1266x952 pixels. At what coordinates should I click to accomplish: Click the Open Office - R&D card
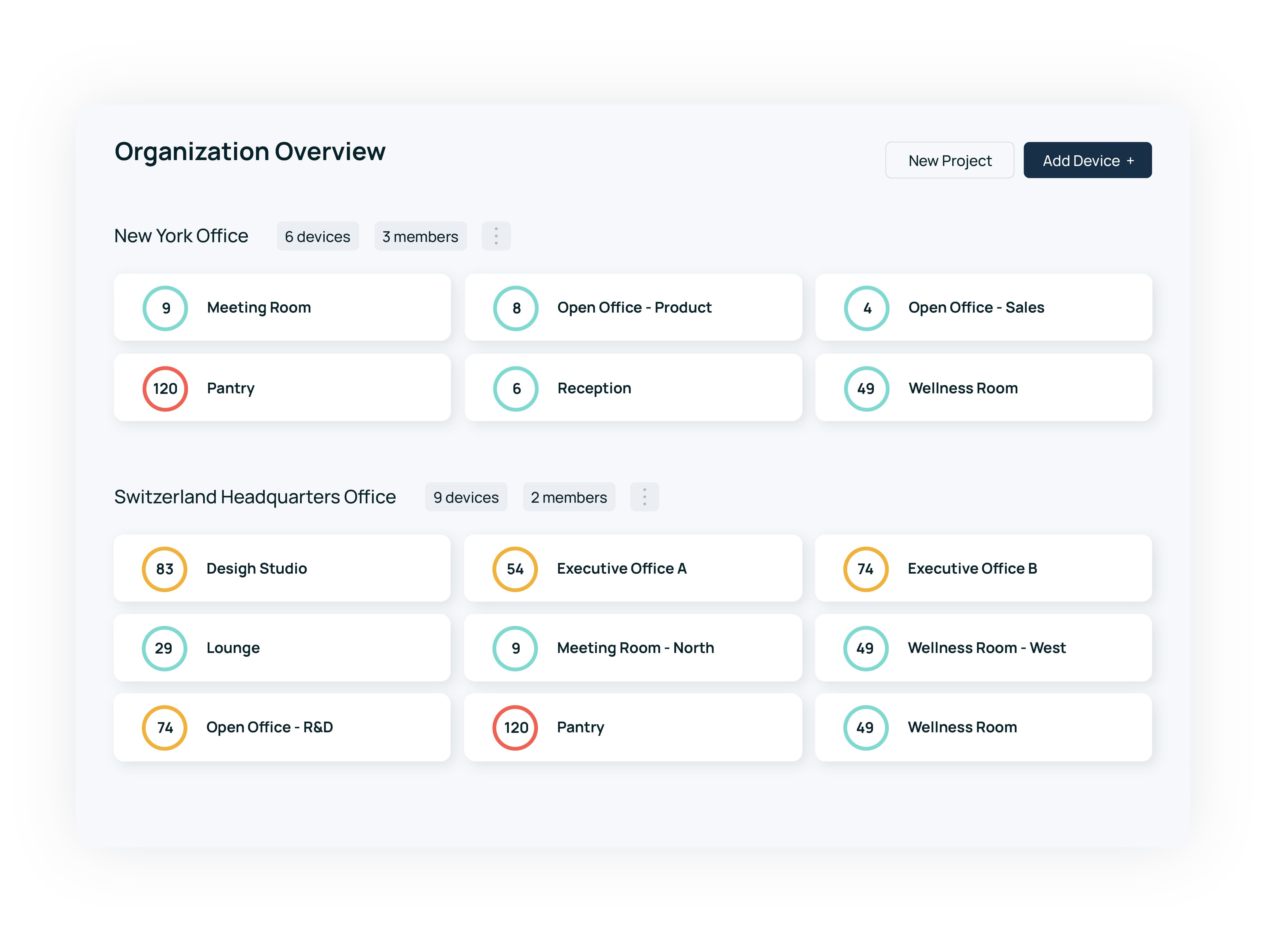282,727
